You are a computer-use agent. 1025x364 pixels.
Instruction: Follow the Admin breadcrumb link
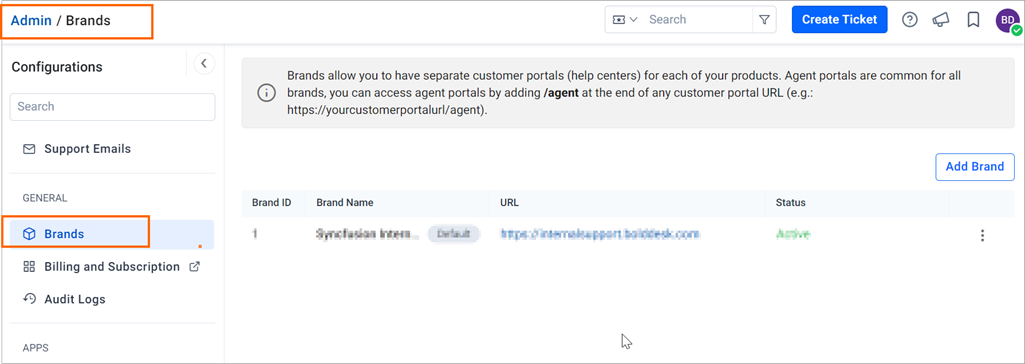click(31, 20)
